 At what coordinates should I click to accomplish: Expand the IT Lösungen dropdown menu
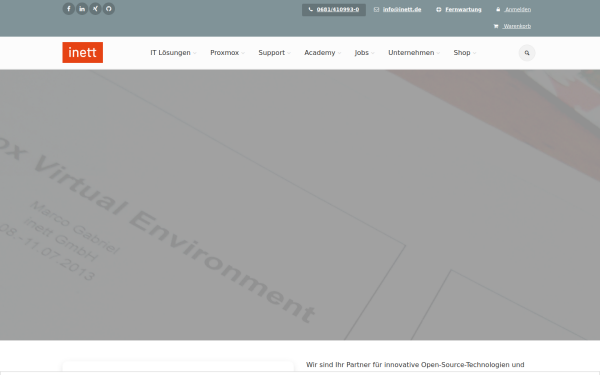click(173, 53)
